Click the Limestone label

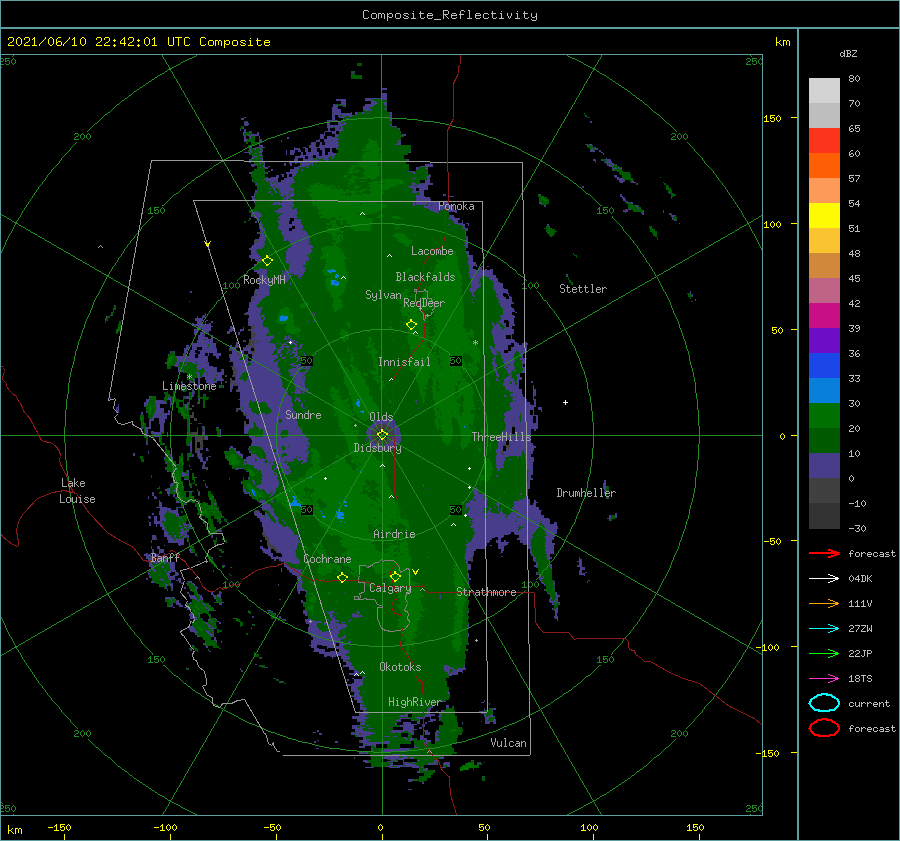pos(189,386)
